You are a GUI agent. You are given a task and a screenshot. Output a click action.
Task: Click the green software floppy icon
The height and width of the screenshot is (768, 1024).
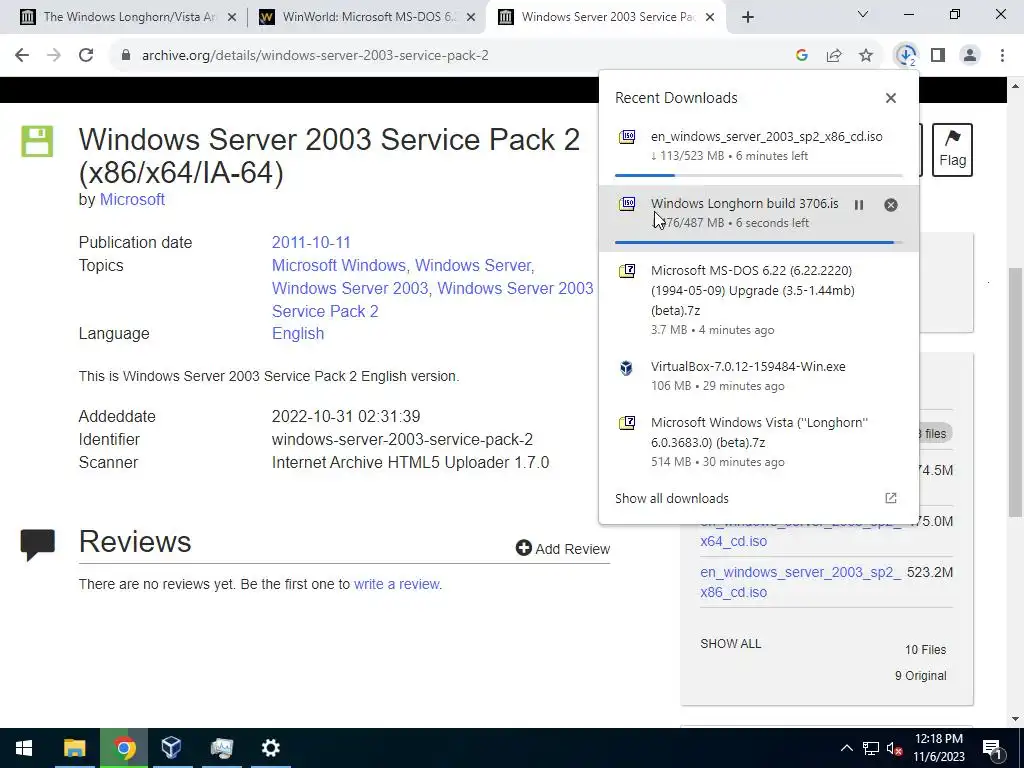[37, 141]
